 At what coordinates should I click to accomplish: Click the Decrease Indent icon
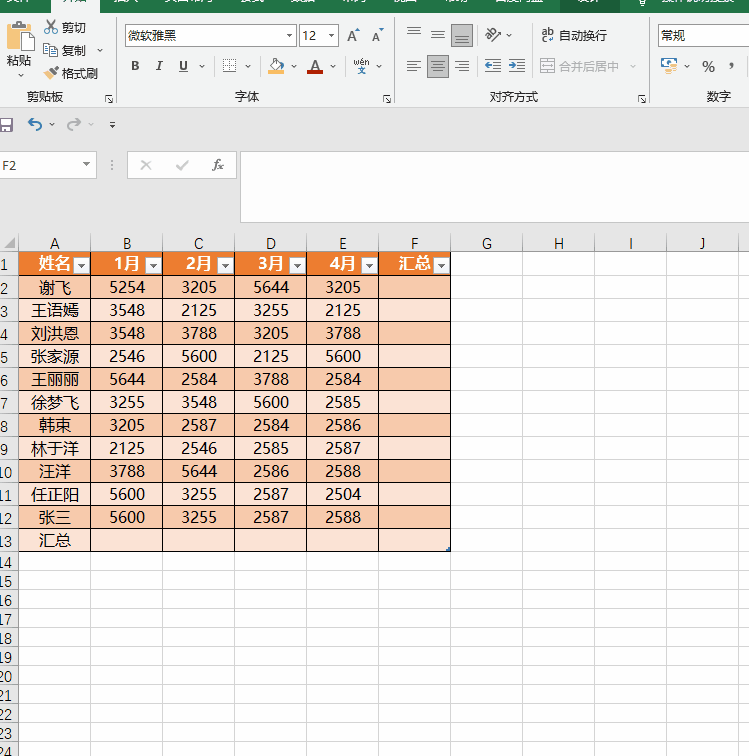(493, 66)
